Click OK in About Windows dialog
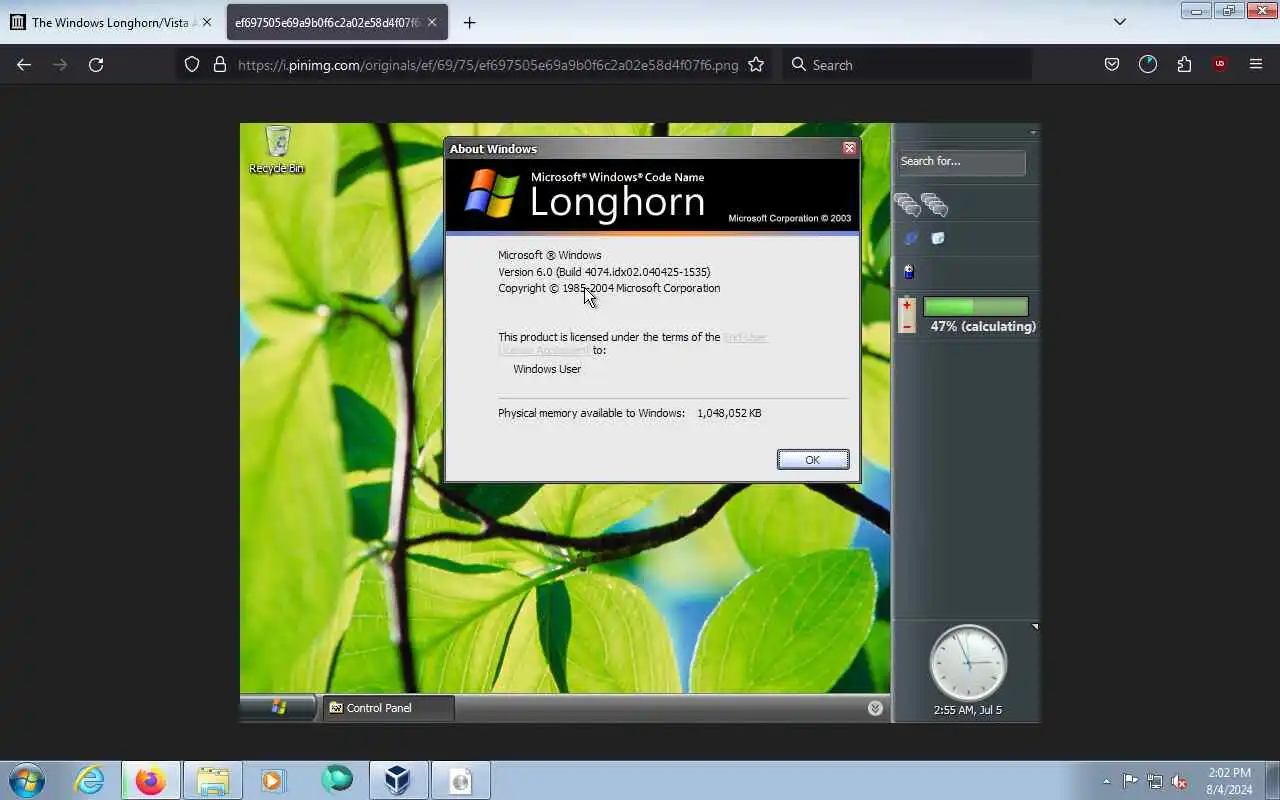 point(813,459)
